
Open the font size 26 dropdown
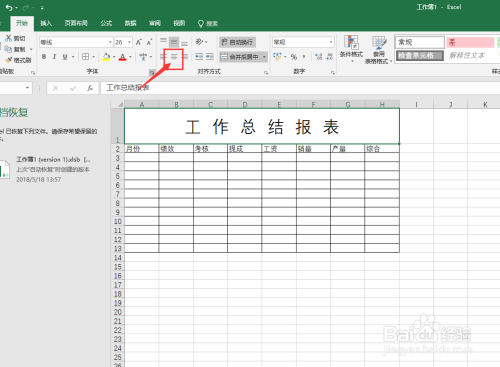pos(129,42)
